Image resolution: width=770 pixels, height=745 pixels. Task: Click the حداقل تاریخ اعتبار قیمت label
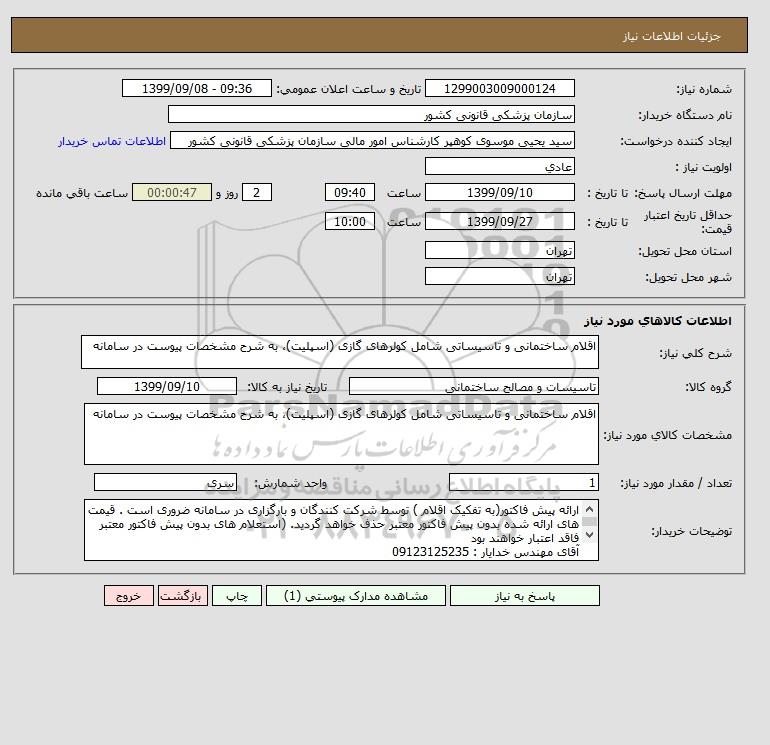[688, 222]
